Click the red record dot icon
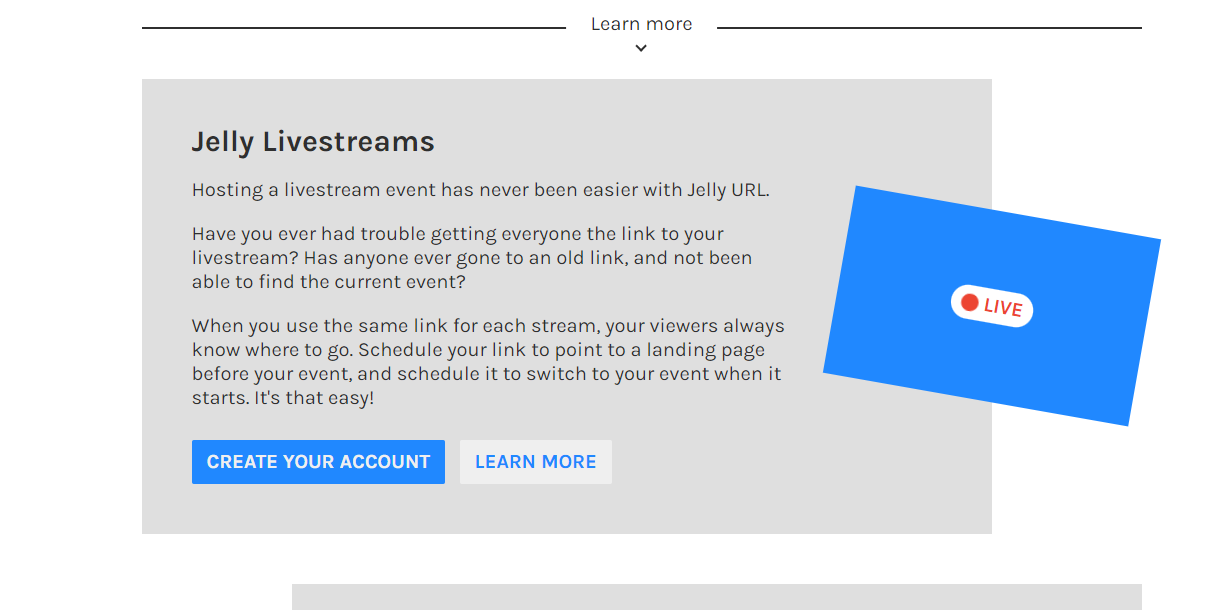 pos(969,302)
